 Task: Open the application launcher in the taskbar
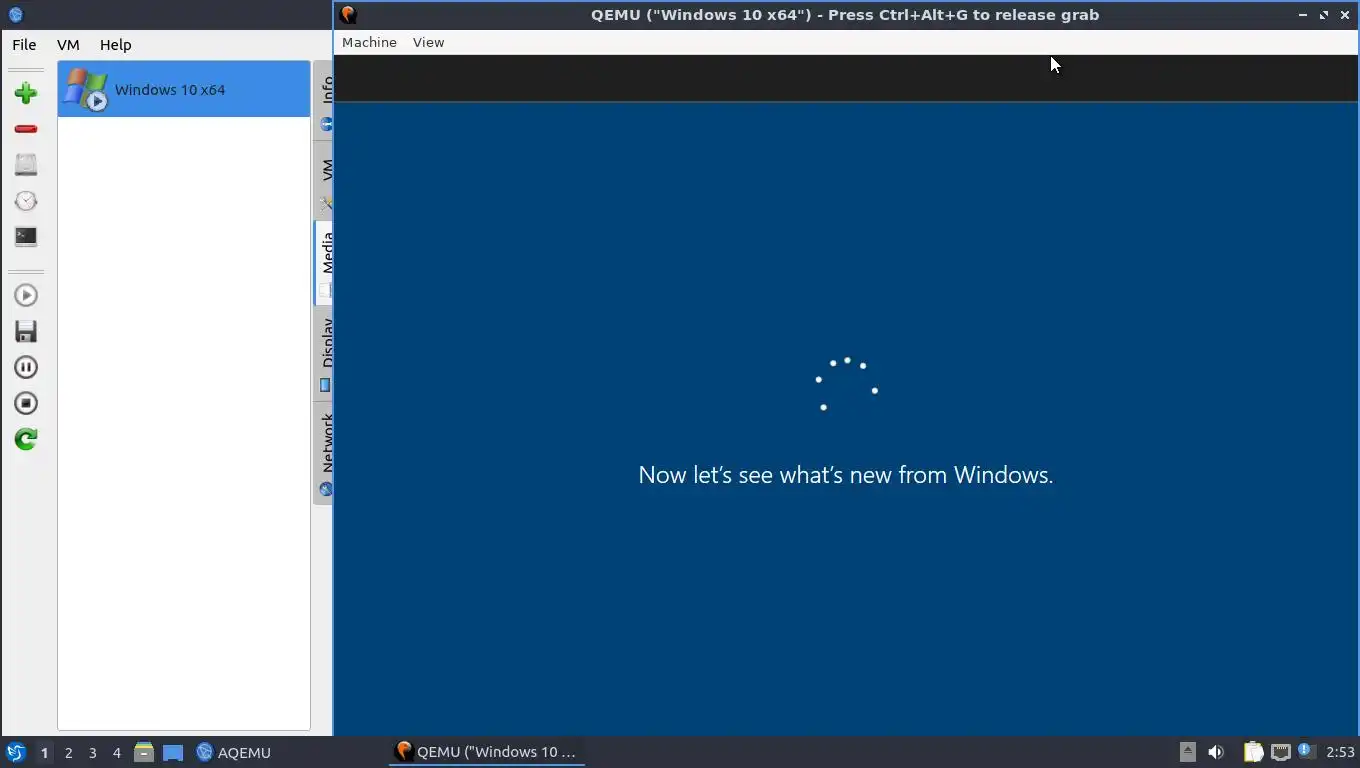tap(15, 752)
